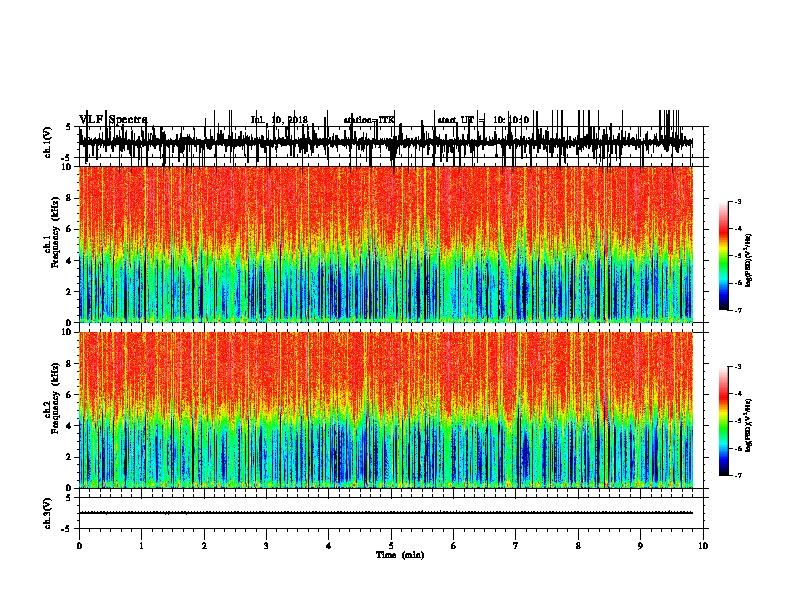Click the ch.2 spectrogram color scale bar
The width and height of the screenshot is (792, 612).
click(x=724, y=421)
